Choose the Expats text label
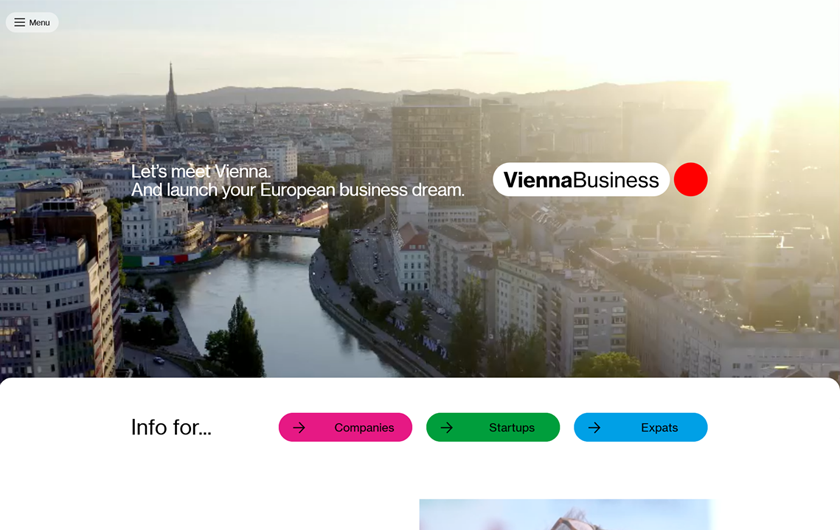This screenshot has width=840, height=530. (659, 428)
